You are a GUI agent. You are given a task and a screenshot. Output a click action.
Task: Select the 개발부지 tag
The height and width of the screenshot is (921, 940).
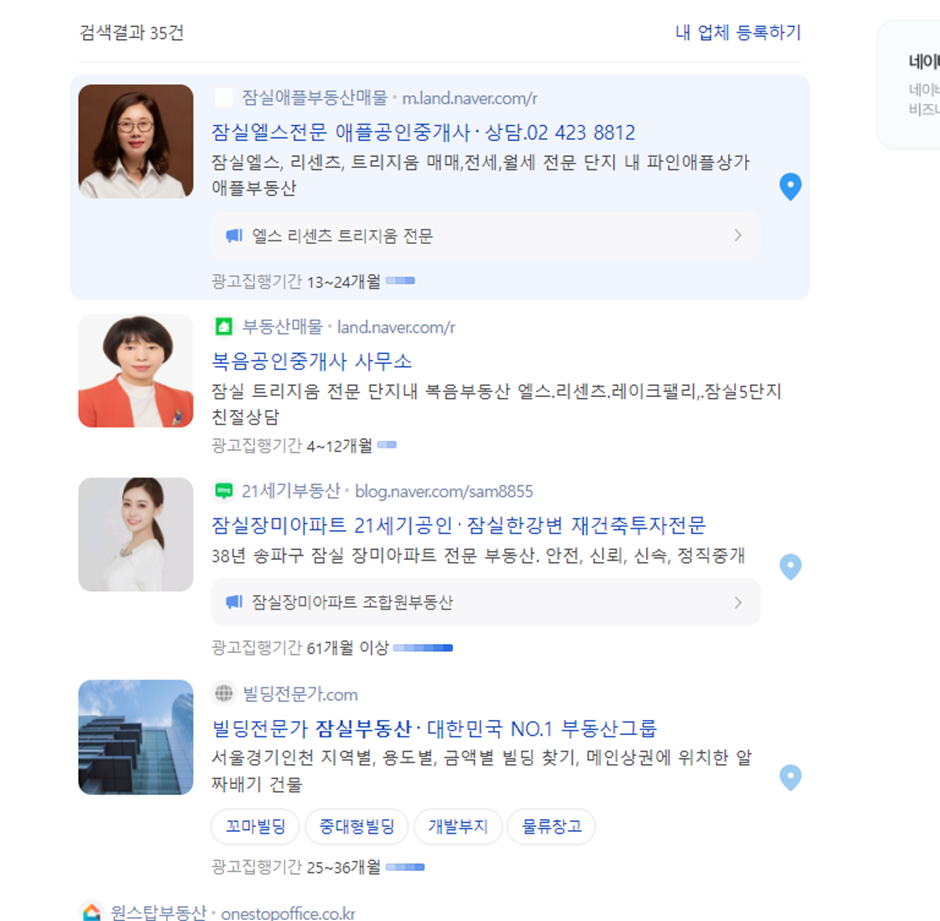pyautogui.click(x=458, y=826)
